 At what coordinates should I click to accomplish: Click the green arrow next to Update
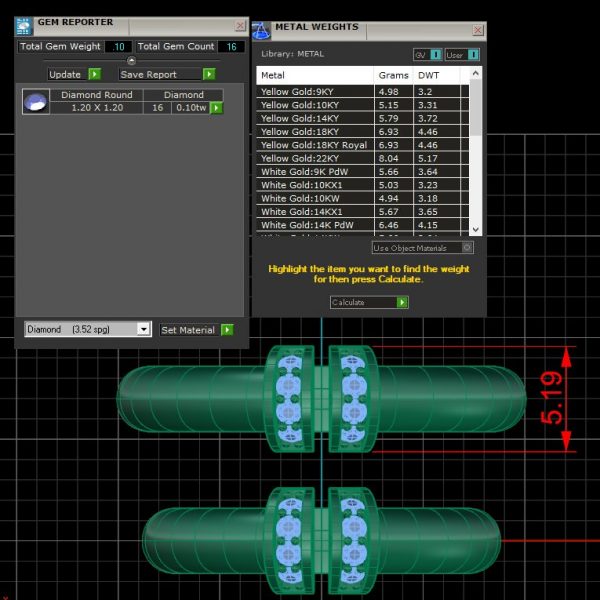click(95, 74)
